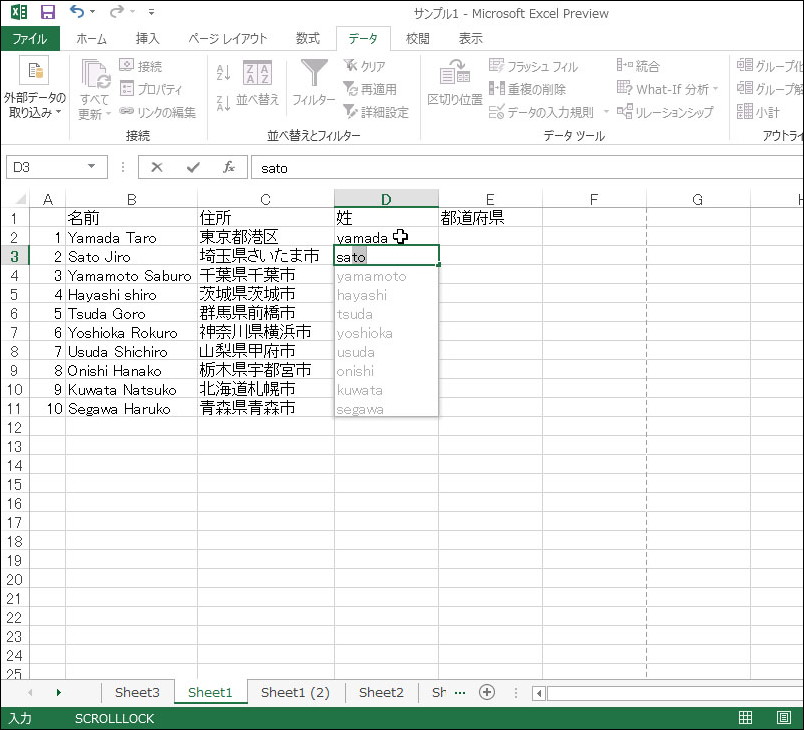This screenshot has height=730, width=804.
Task: Click リレーションシップ button
Action: click(x=665, y=112)
